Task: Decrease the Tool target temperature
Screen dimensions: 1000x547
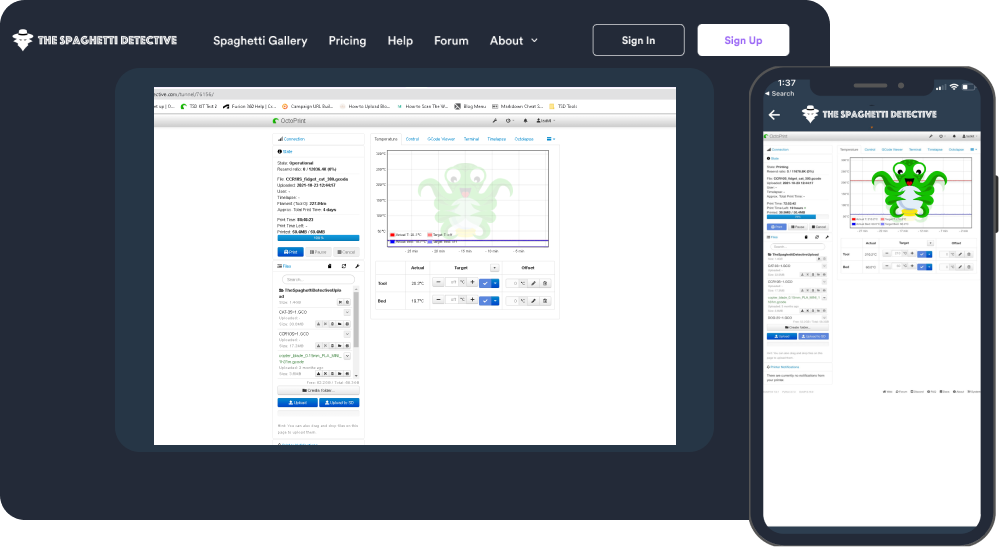Action: click(438, 282)
